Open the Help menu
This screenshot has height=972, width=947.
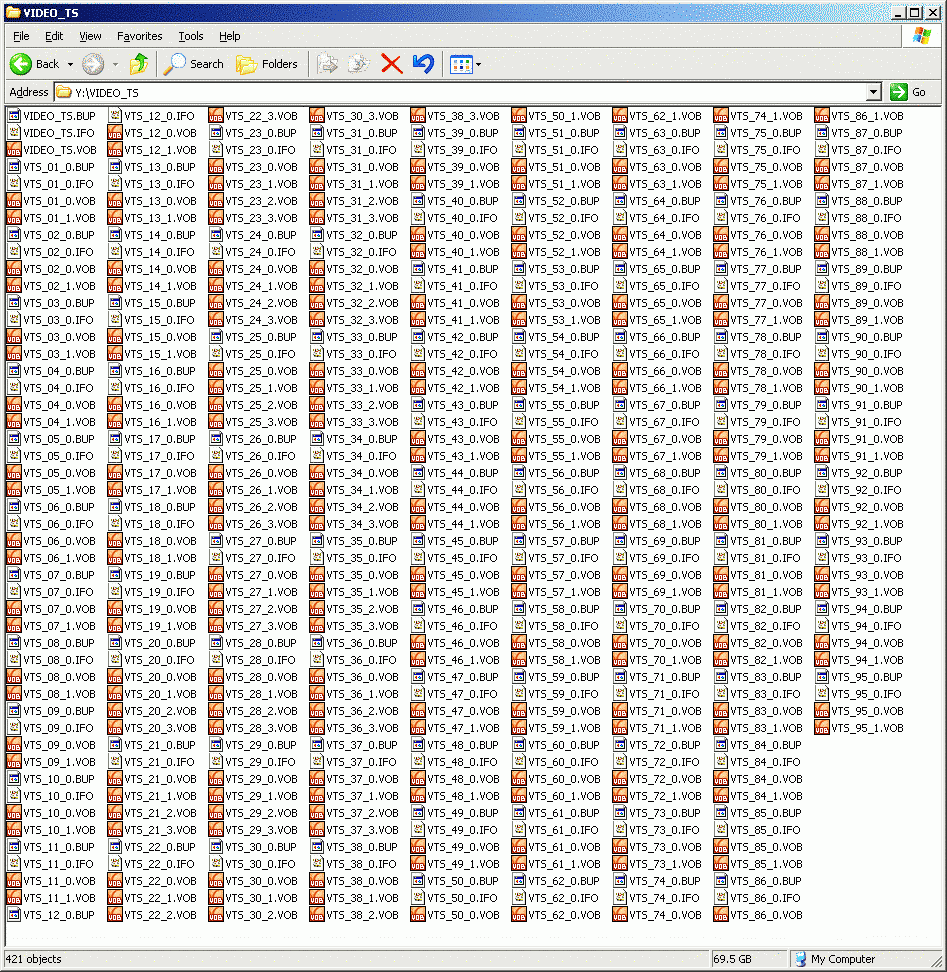point(229,36)
